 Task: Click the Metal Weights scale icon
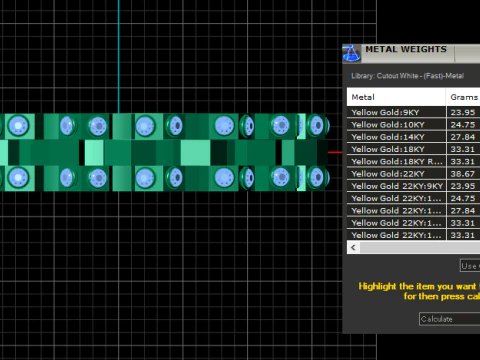tap(351, 54)
